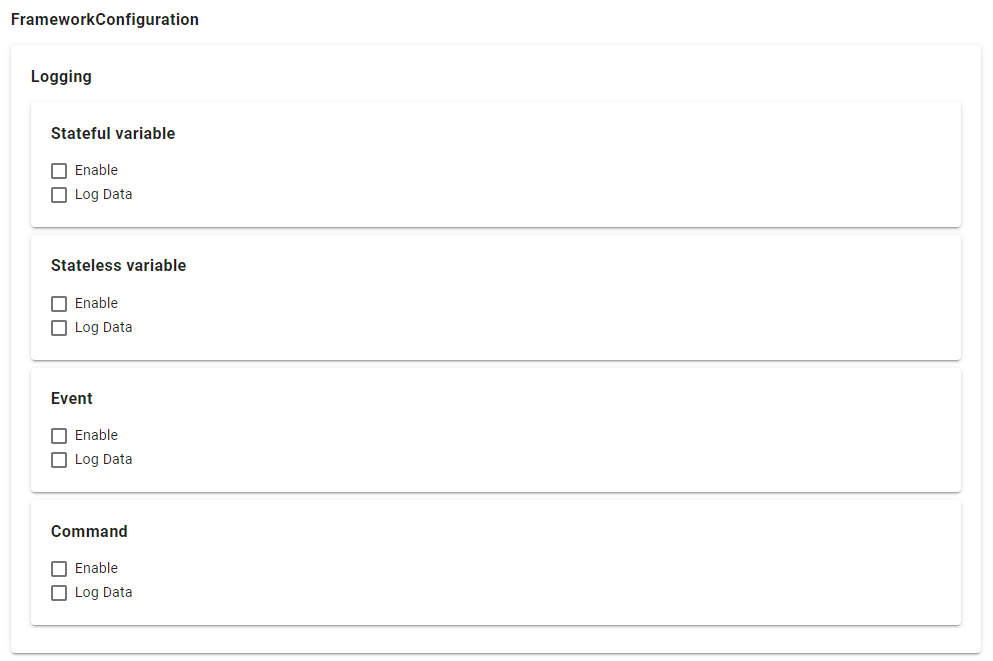Click the Stateless variable section heading

pos(118,265)
